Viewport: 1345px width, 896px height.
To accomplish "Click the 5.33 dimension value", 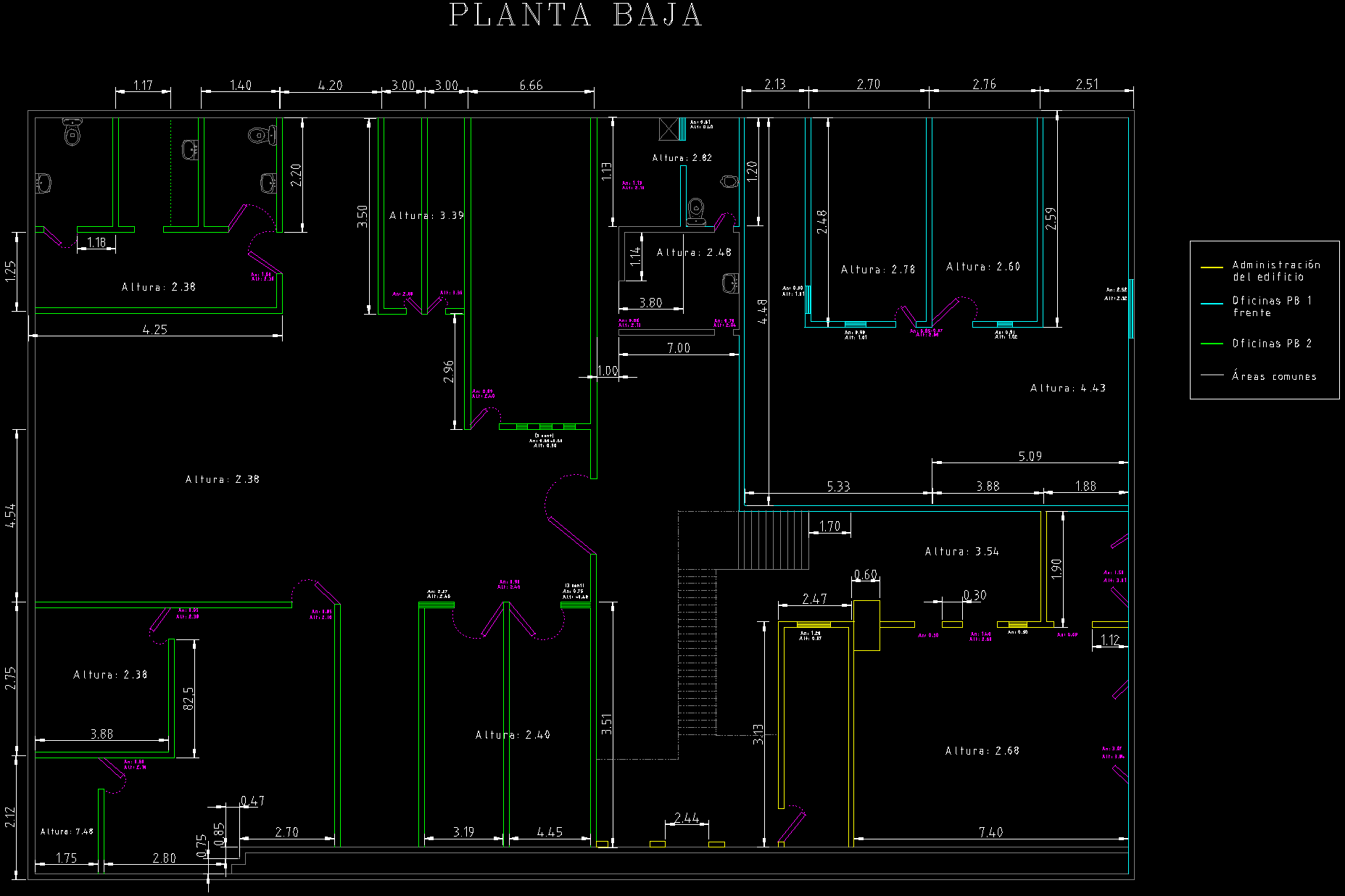I will (838, 486).
